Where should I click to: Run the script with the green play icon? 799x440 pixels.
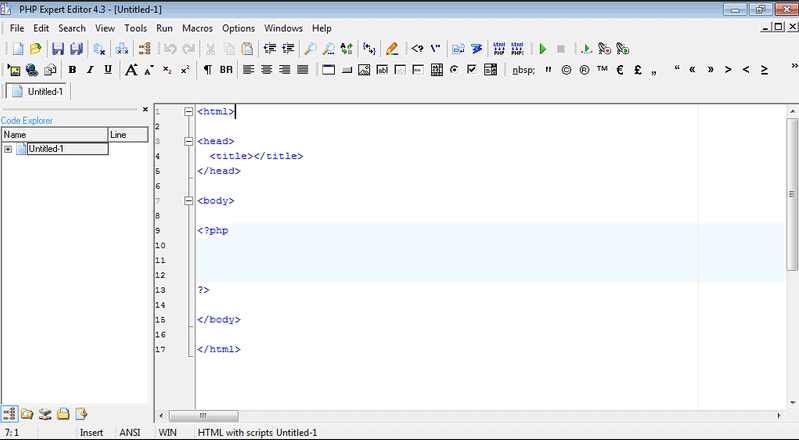[x=543, y=49]
